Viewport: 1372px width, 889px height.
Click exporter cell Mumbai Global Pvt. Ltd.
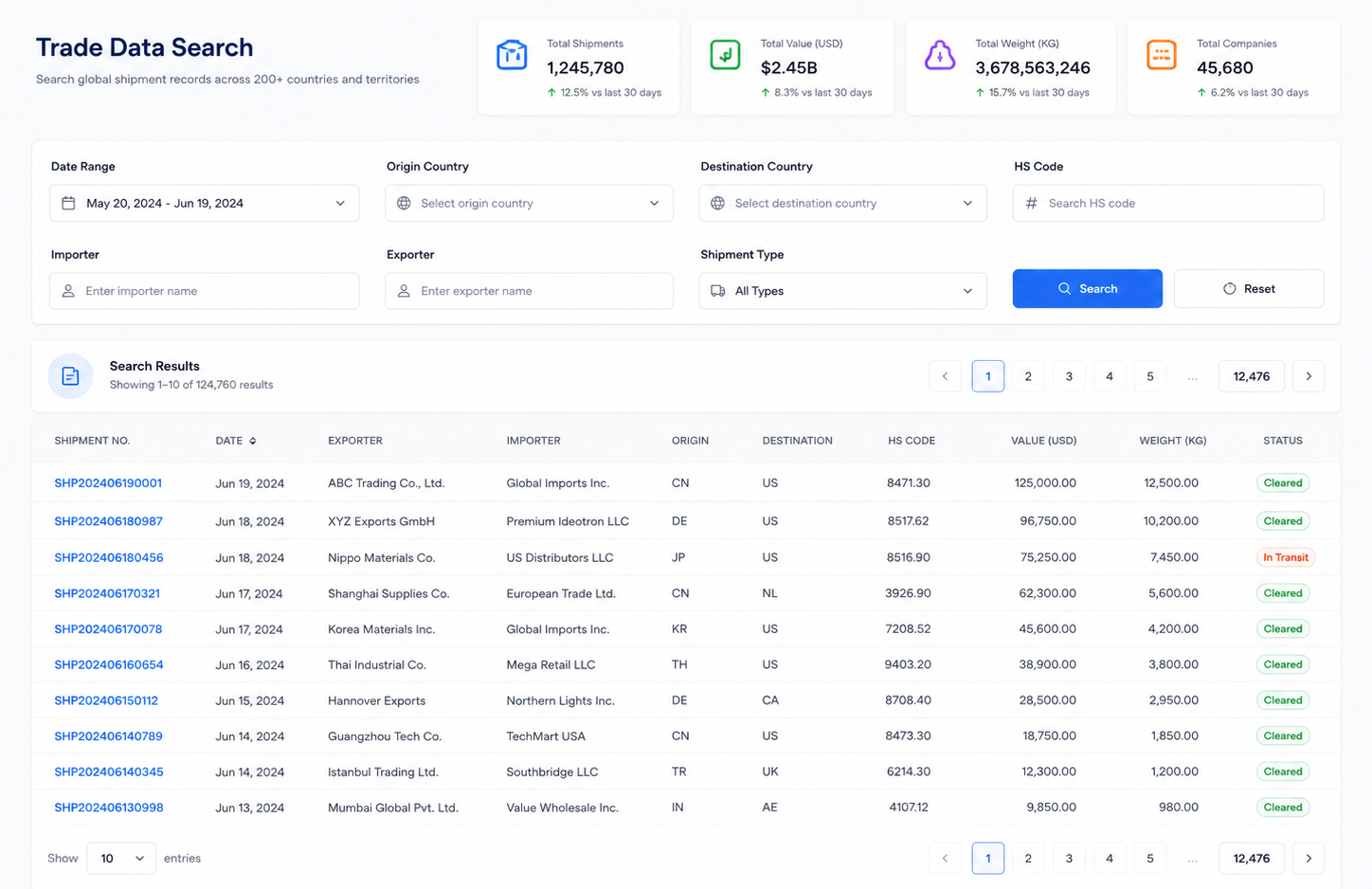coord(393,807)
